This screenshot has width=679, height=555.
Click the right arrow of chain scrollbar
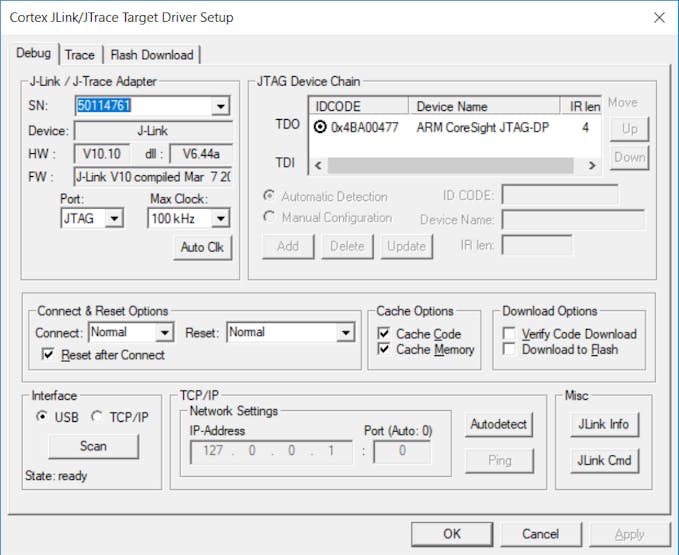(x=592, y=166)
